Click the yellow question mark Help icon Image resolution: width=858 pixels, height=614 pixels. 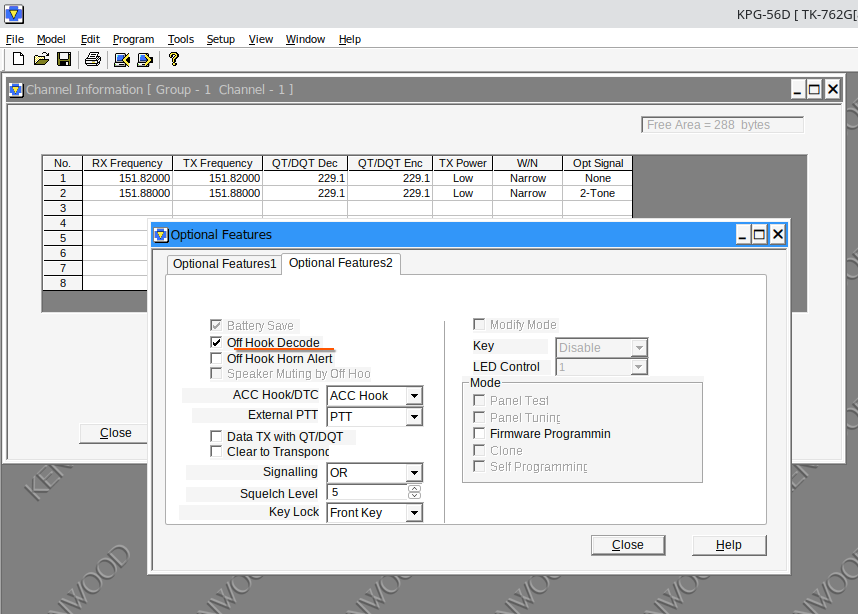point(173,59)
